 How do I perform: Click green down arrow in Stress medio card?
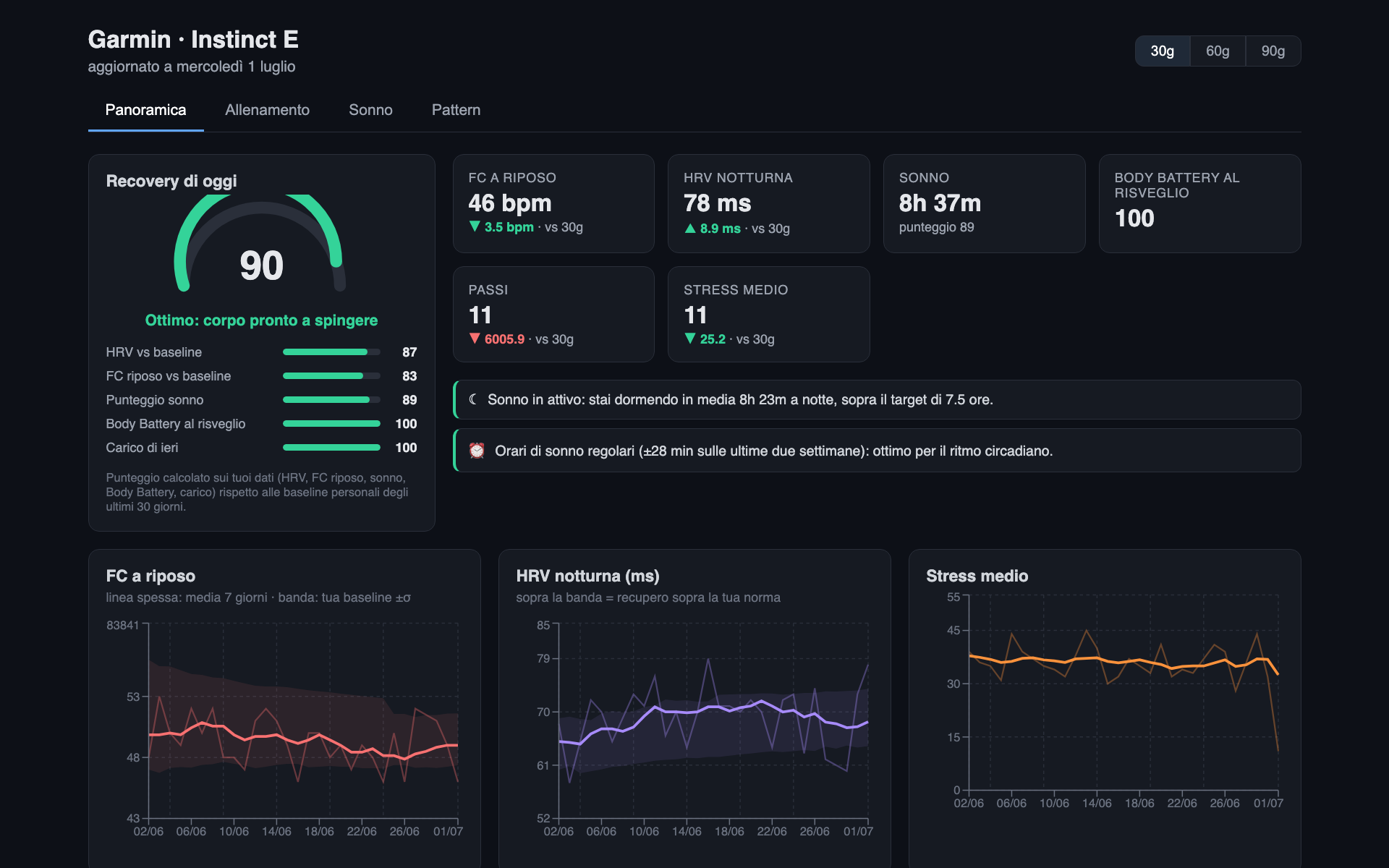[x=690, y=339]
